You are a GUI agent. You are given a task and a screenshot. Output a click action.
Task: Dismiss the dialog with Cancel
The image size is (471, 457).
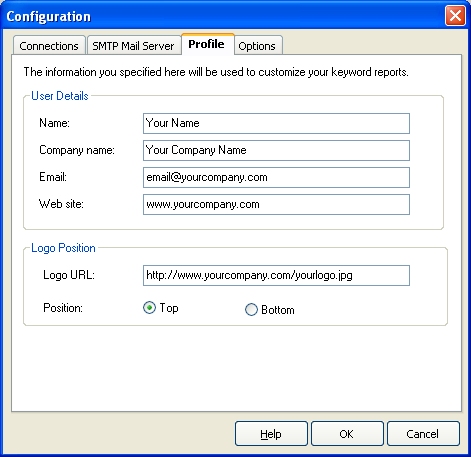point(423,434)
